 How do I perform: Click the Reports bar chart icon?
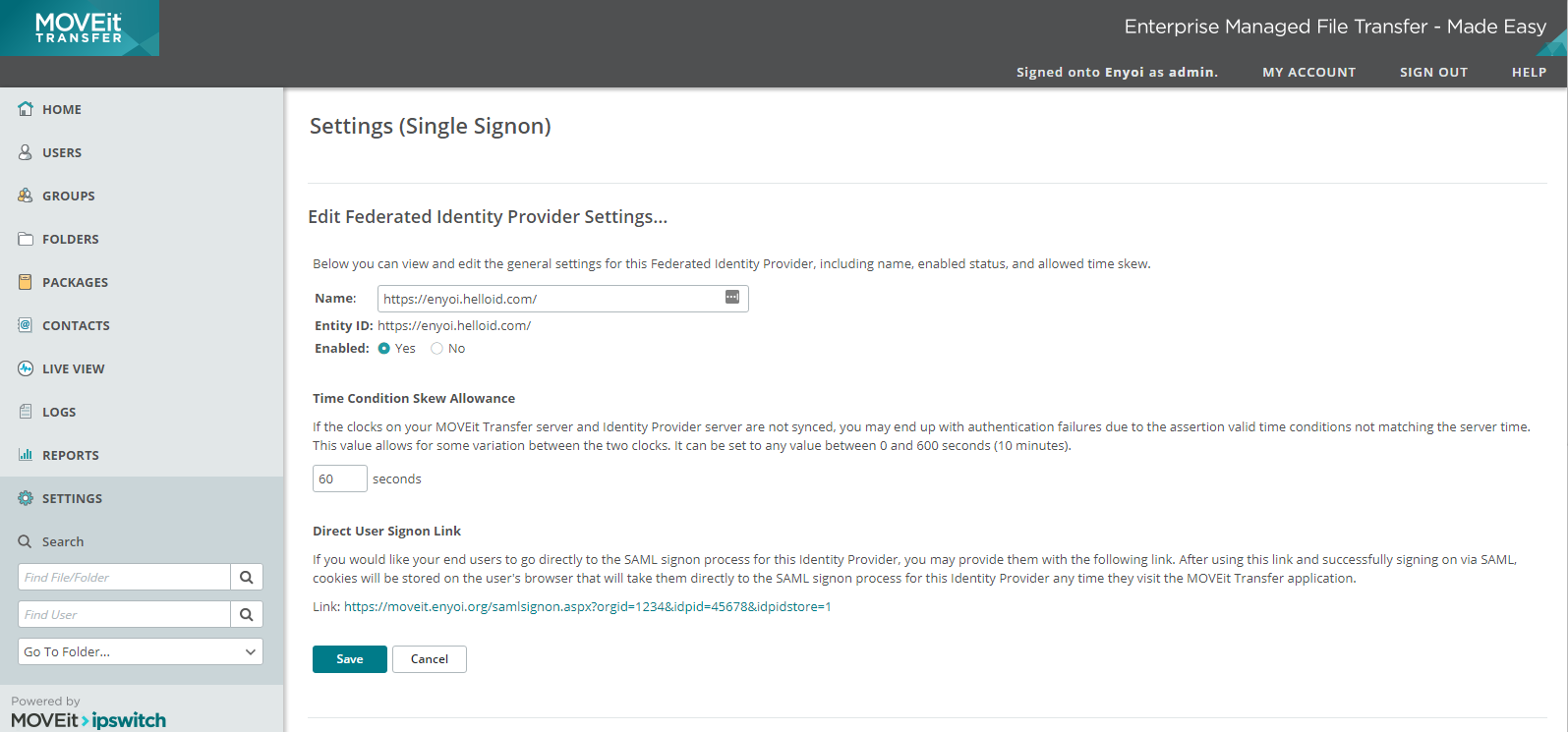26,455
